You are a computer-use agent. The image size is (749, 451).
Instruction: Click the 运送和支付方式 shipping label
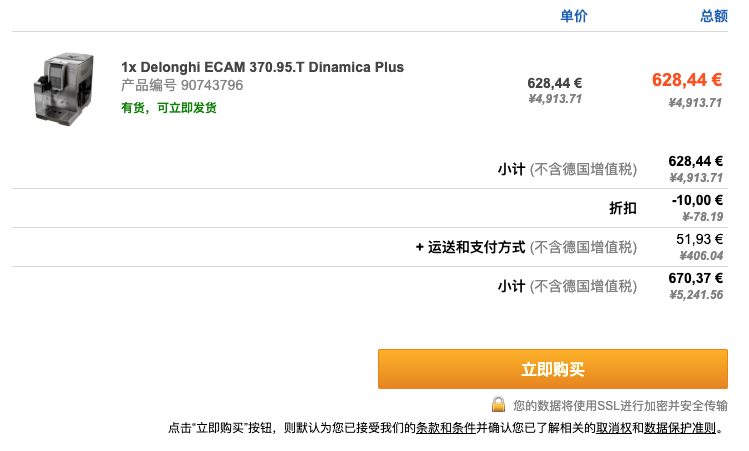point(476,247)
